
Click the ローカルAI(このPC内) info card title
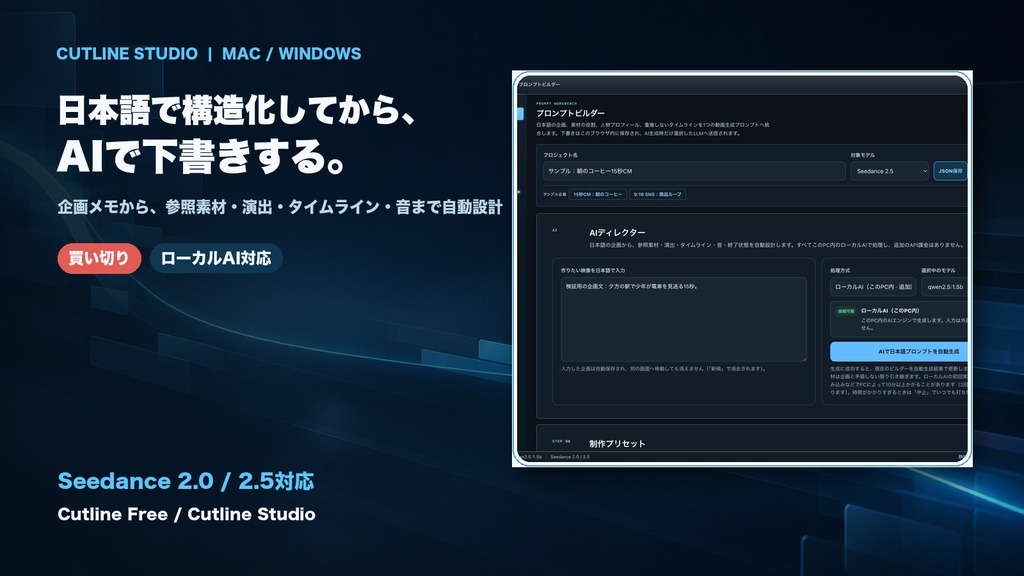[889, 311]
